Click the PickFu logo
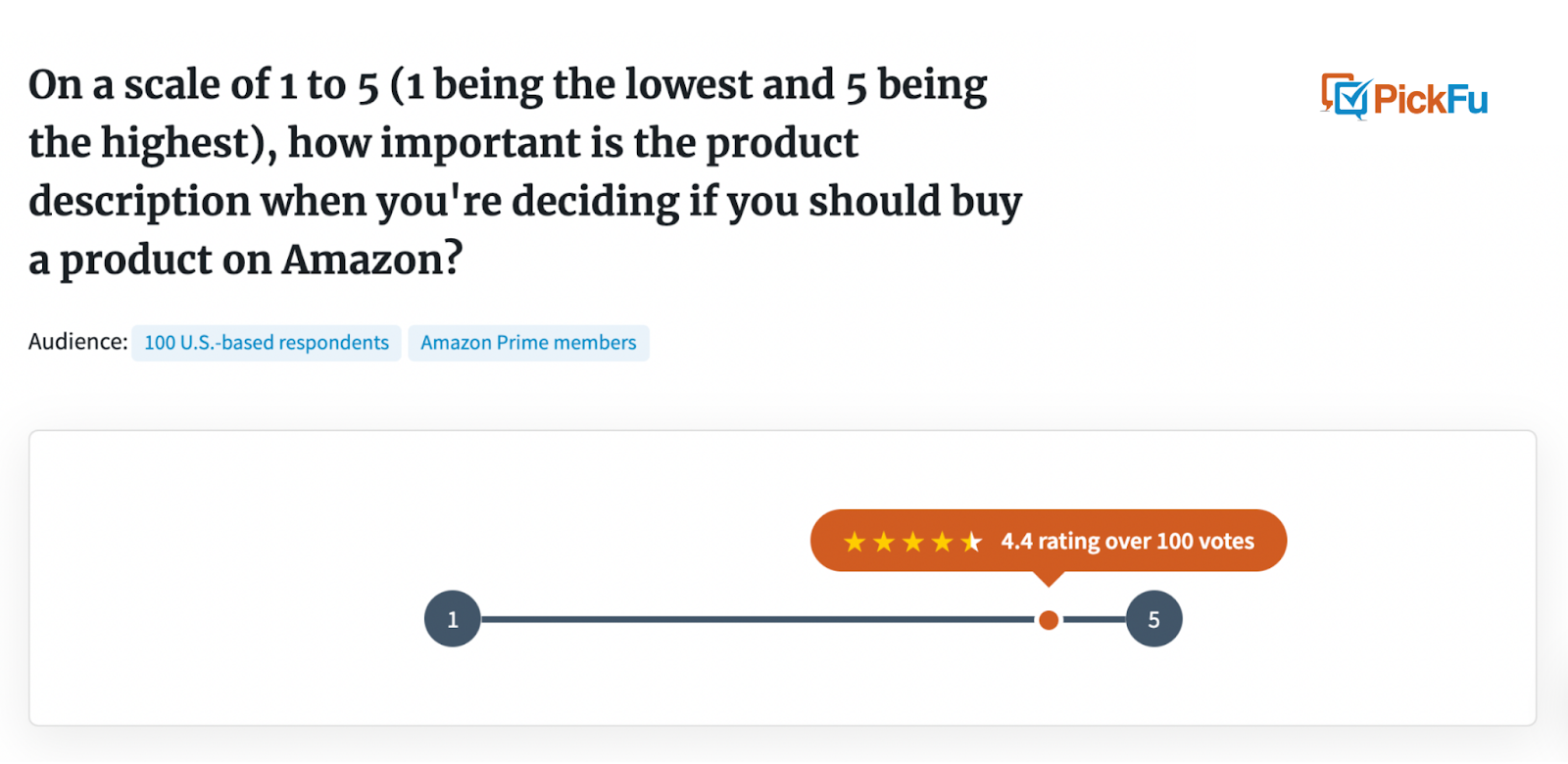 tap(1404, 97)
